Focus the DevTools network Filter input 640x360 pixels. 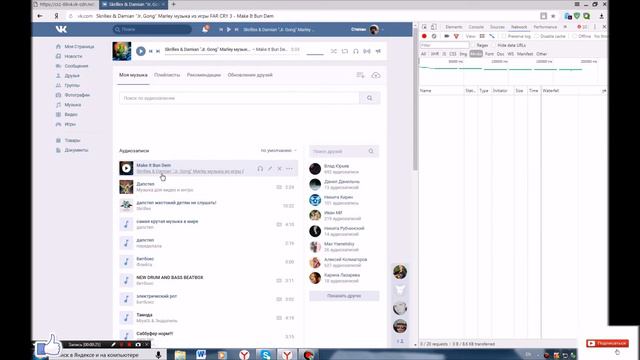point(444,45)
